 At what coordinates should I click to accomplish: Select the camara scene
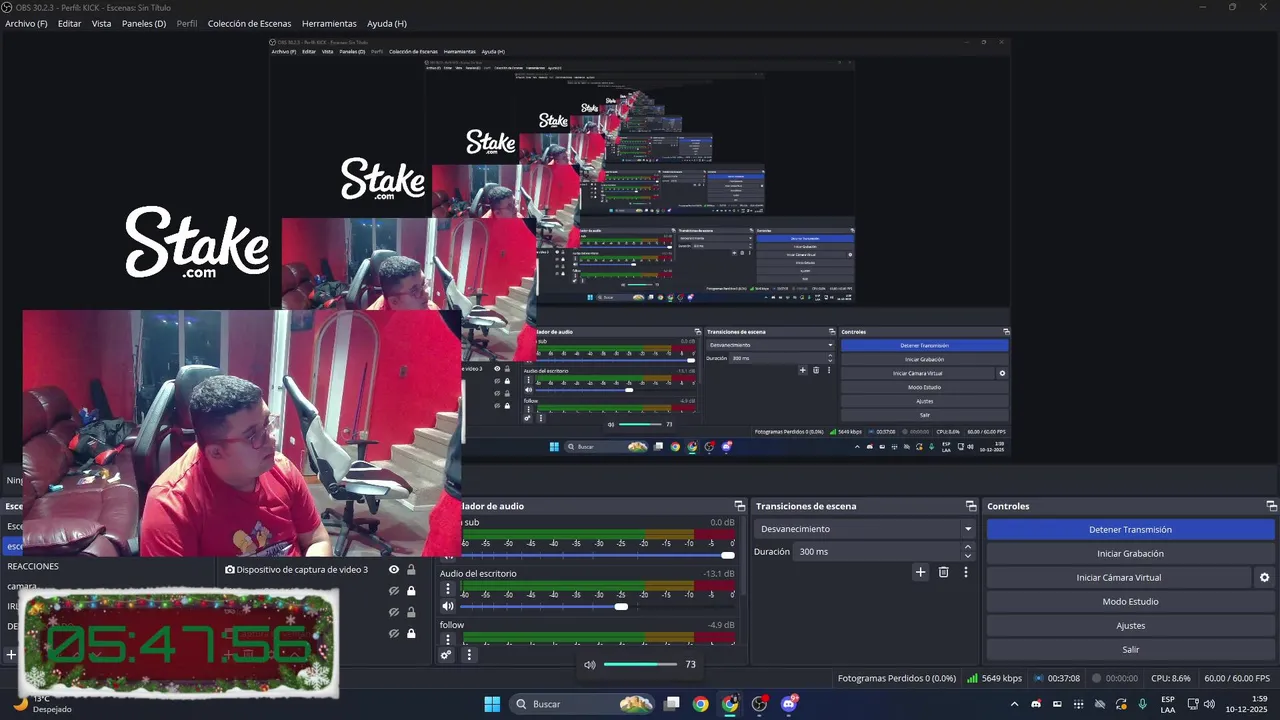coord(22,587)
